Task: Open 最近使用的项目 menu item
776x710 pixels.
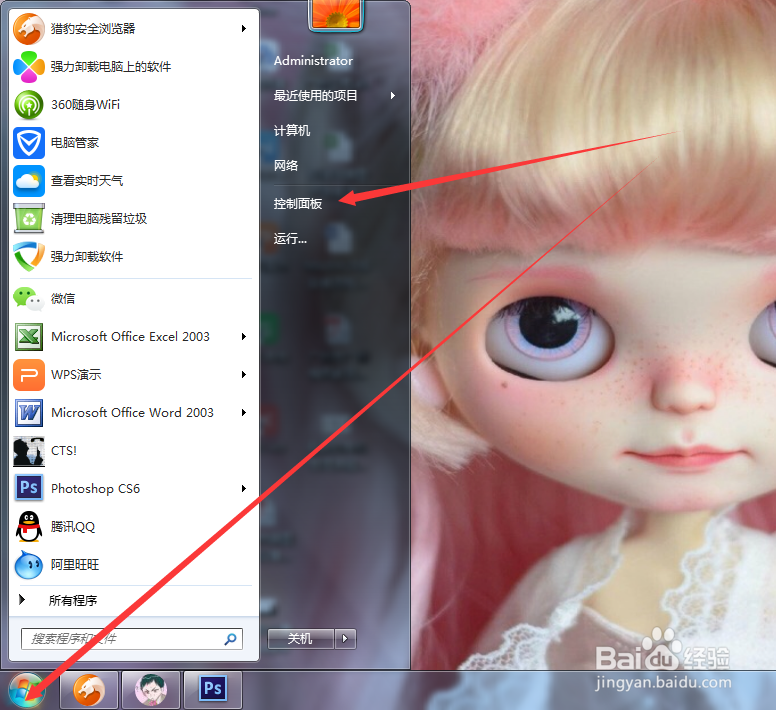Action: coord(316,96)
